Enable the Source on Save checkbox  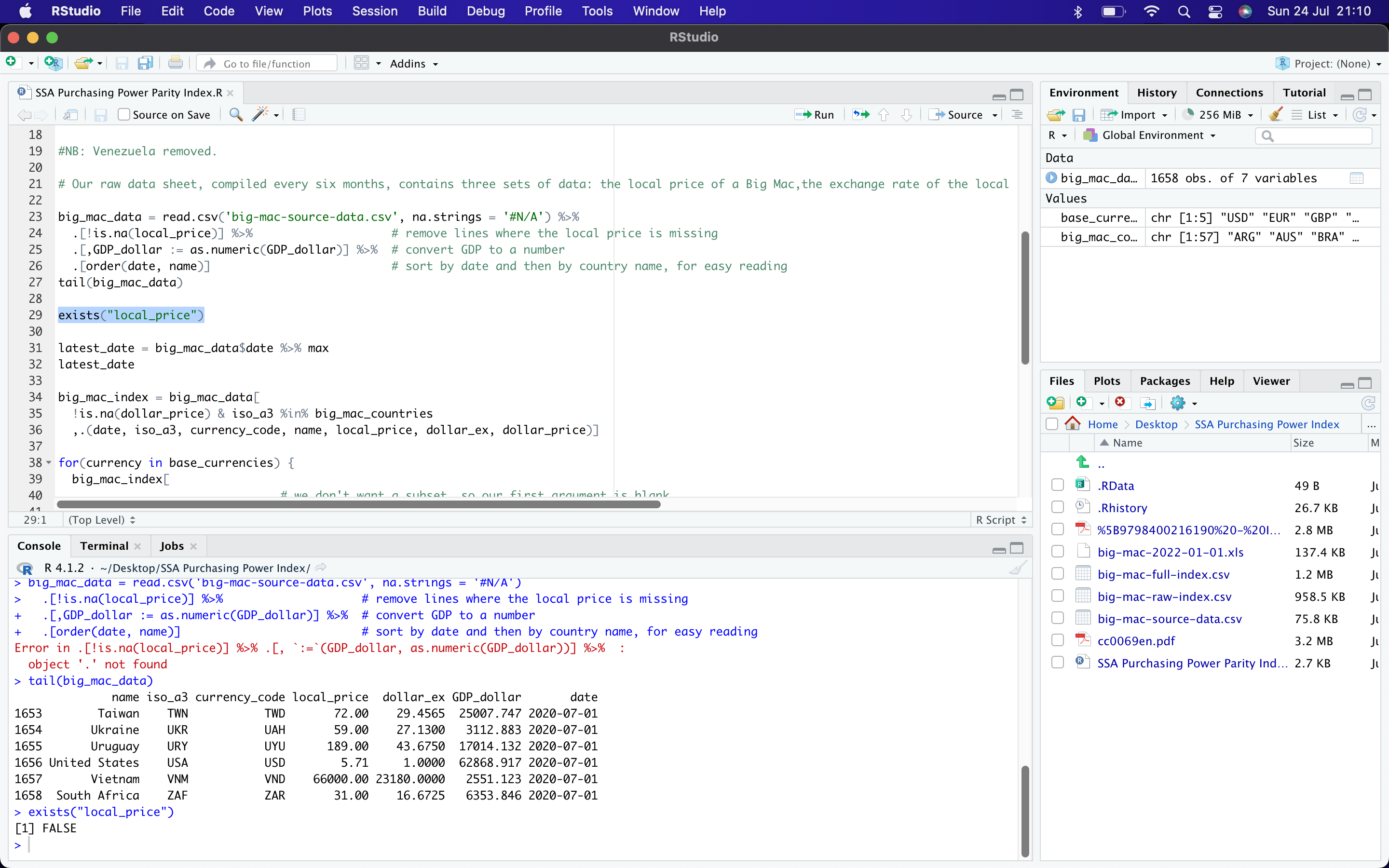[x=124, y=115]
